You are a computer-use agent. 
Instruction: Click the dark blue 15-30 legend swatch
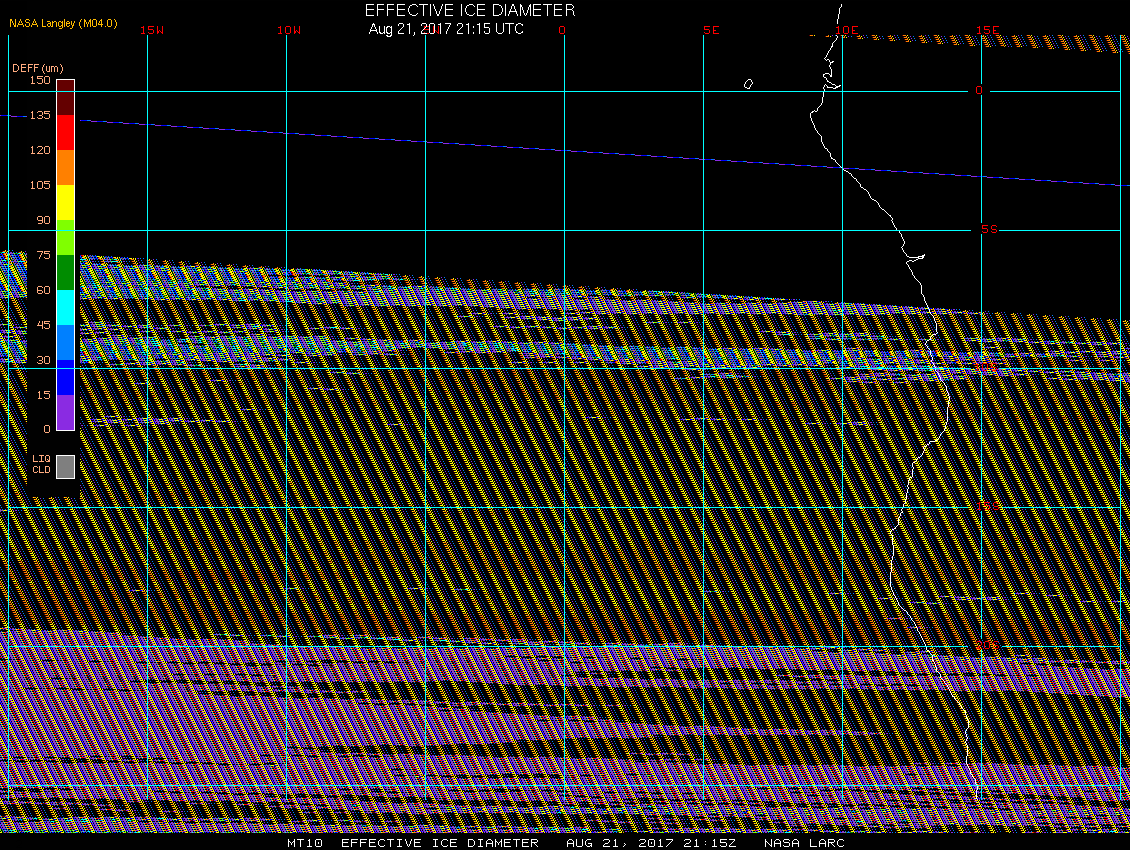(66, 377)
